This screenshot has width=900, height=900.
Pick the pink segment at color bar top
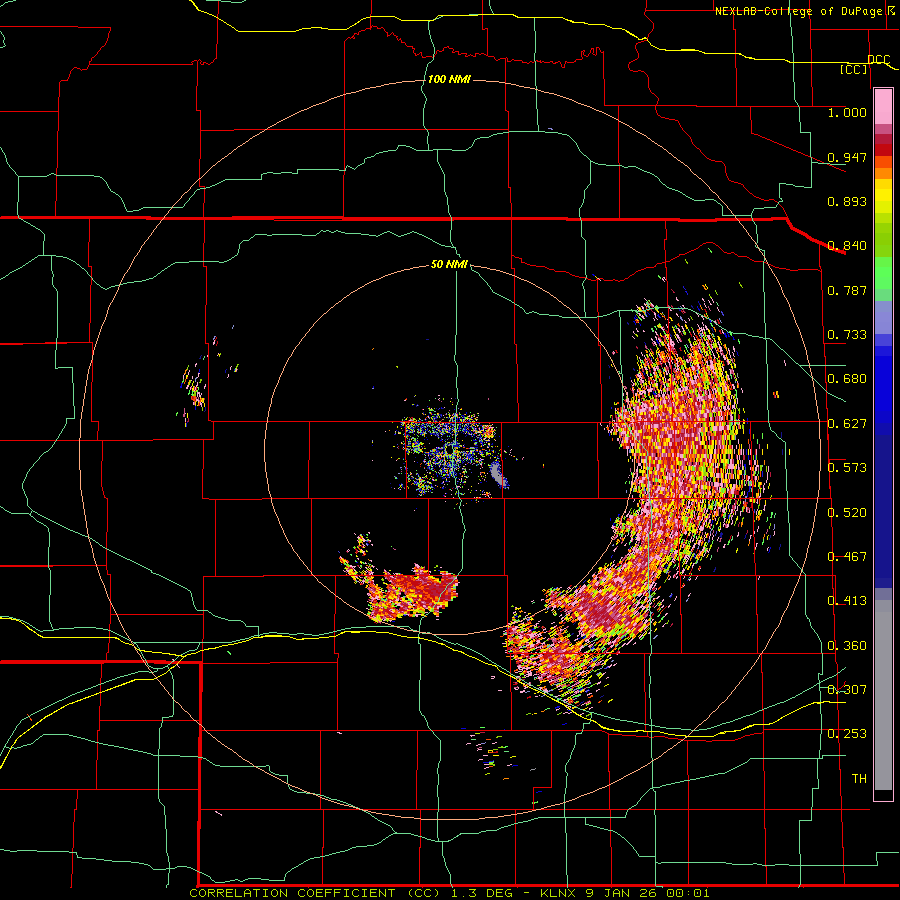pyautogui.click(x=883, y=106)
